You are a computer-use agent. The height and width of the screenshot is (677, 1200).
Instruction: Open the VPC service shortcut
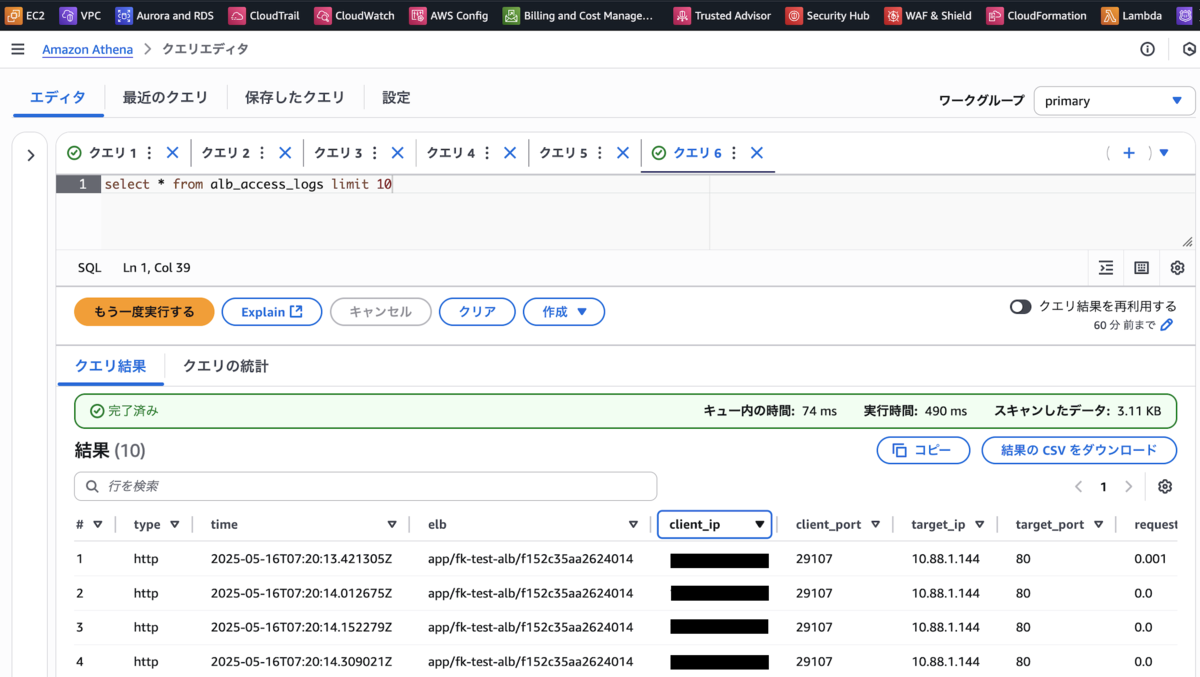(x=81, y=16)
